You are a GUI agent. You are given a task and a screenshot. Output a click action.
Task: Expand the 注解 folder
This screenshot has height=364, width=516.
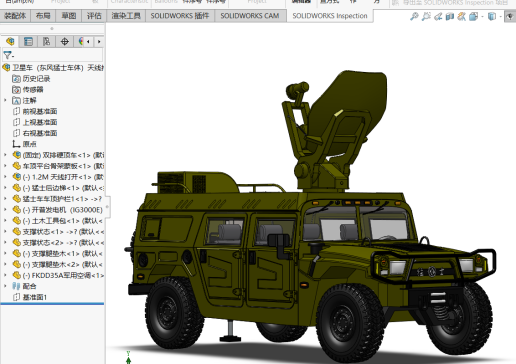click(5, 100)
